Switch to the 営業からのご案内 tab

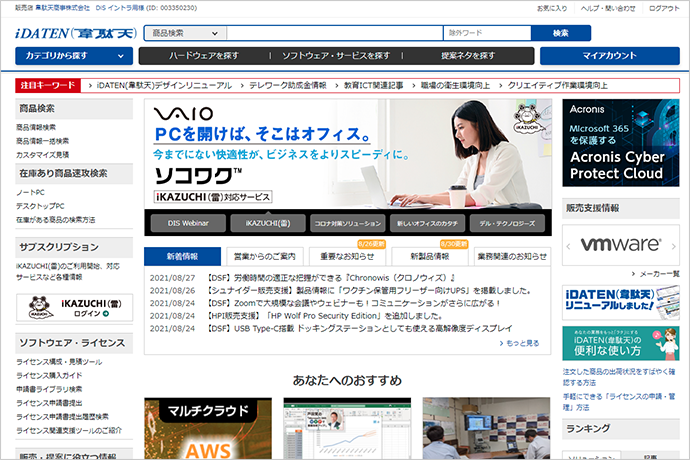click(265, 256)
